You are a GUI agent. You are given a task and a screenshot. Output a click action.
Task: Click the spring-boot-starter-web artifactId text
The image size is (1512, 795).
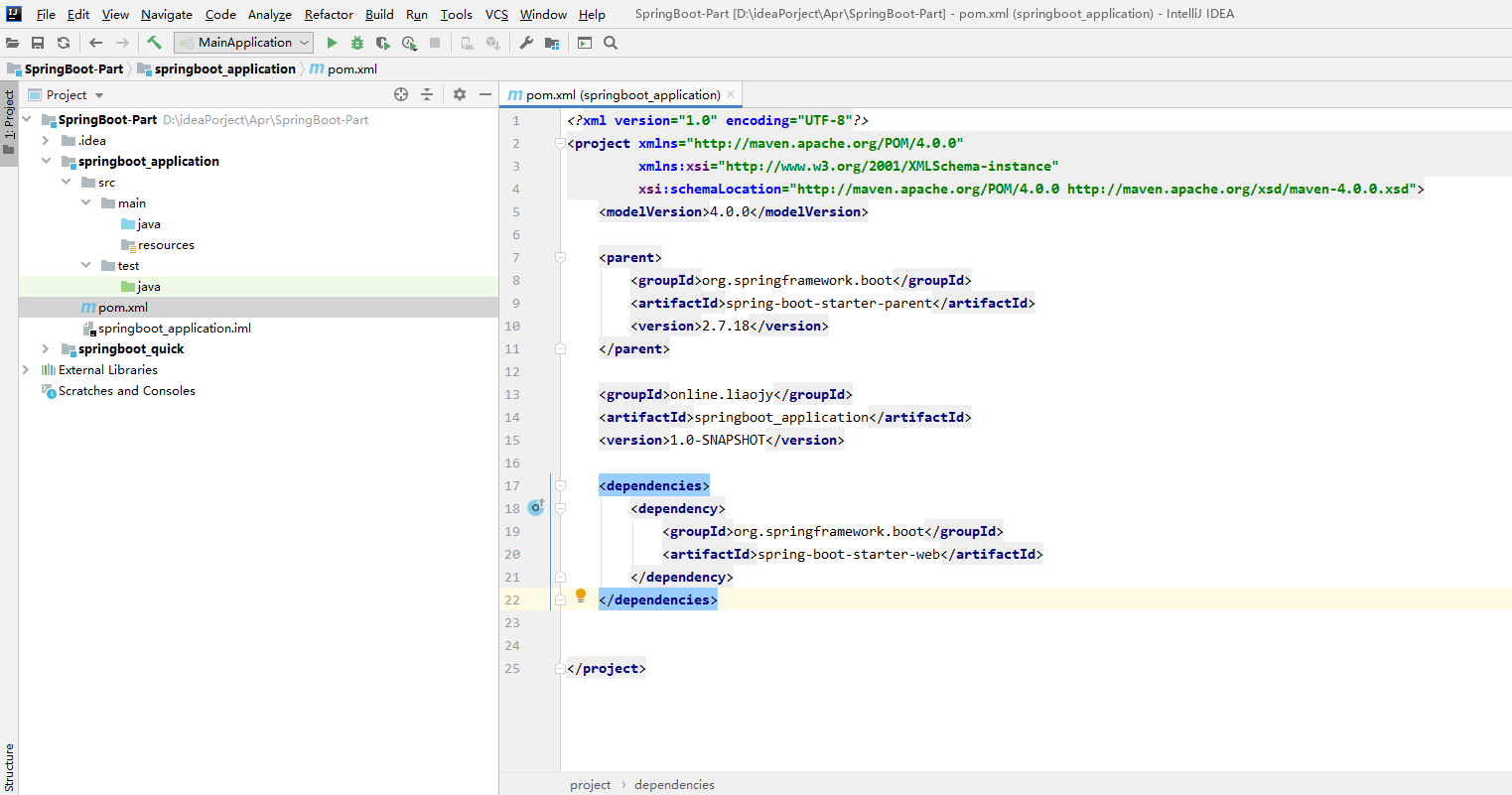849,554
